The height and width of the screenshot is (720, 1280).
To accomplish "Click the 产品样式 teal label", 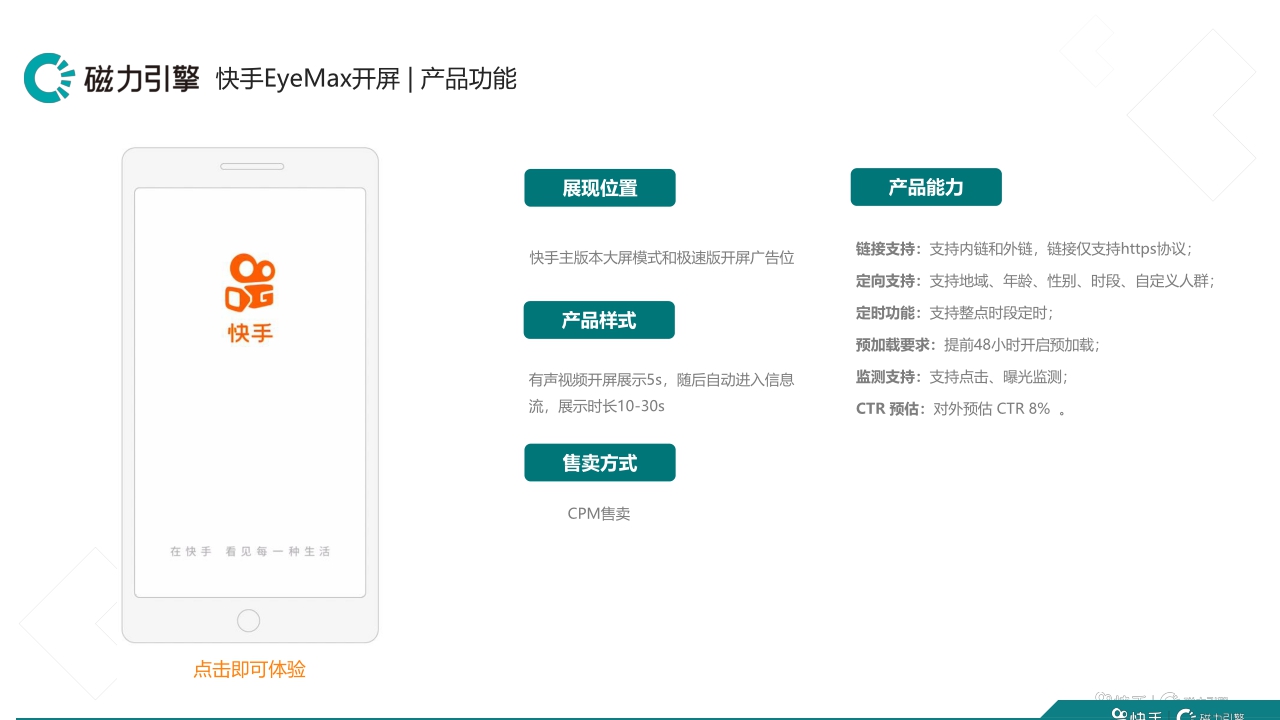I will pos(599,320).
